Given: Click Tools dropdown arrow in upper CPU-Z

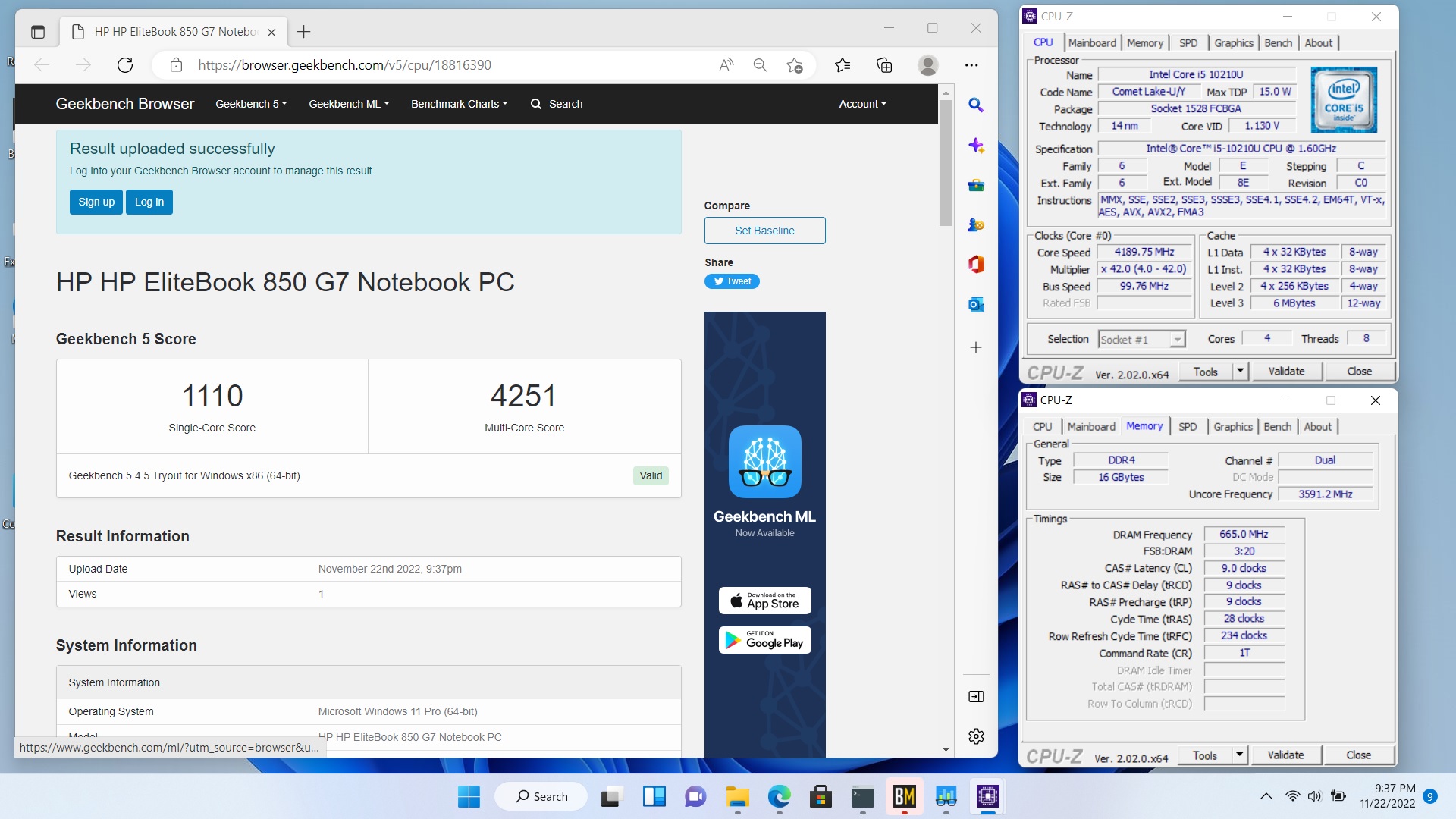Looking at the screenshot, I should point(1240,372).
